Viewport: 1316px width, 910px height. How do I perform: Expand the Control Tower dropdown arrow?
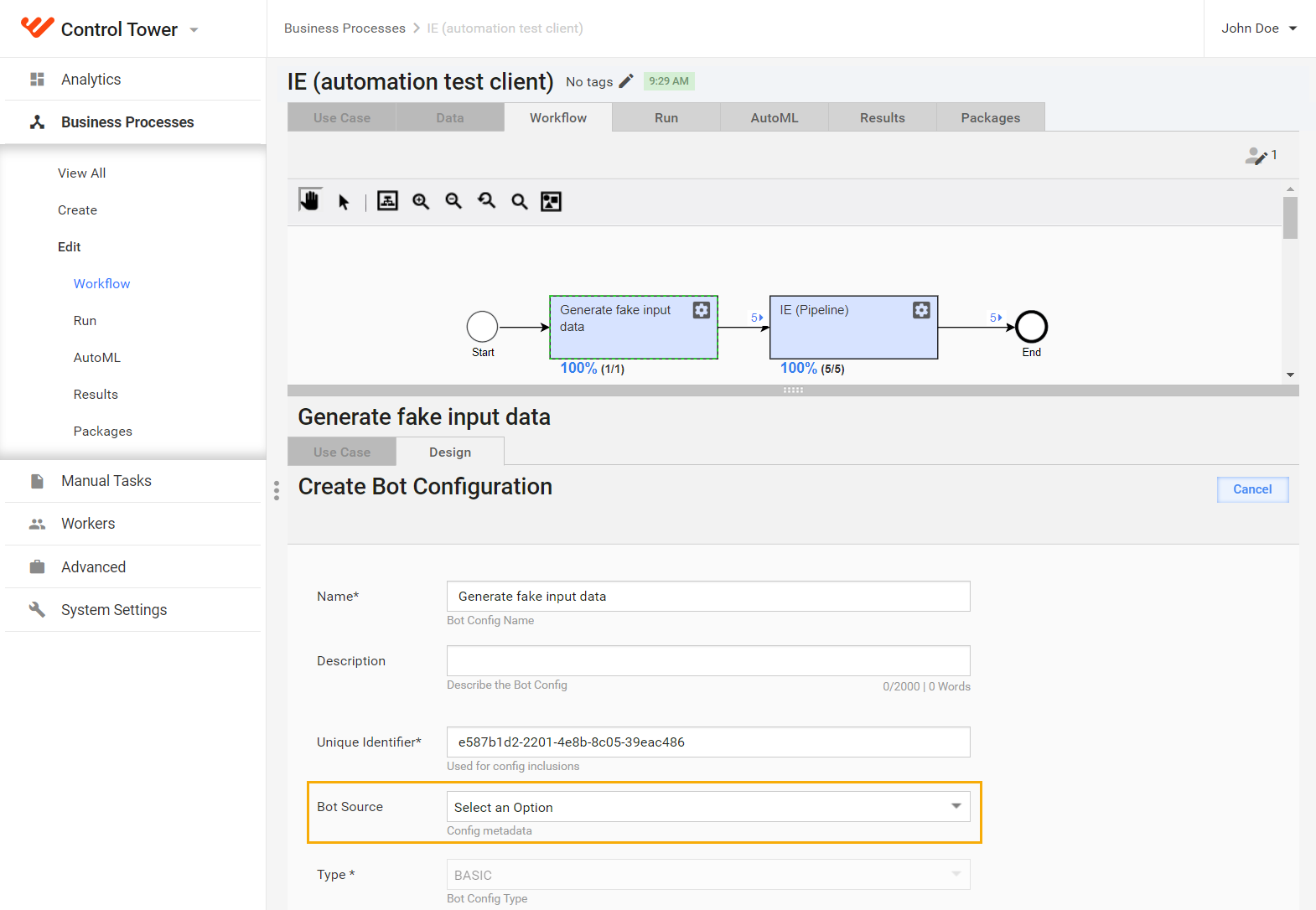[194, 30]
